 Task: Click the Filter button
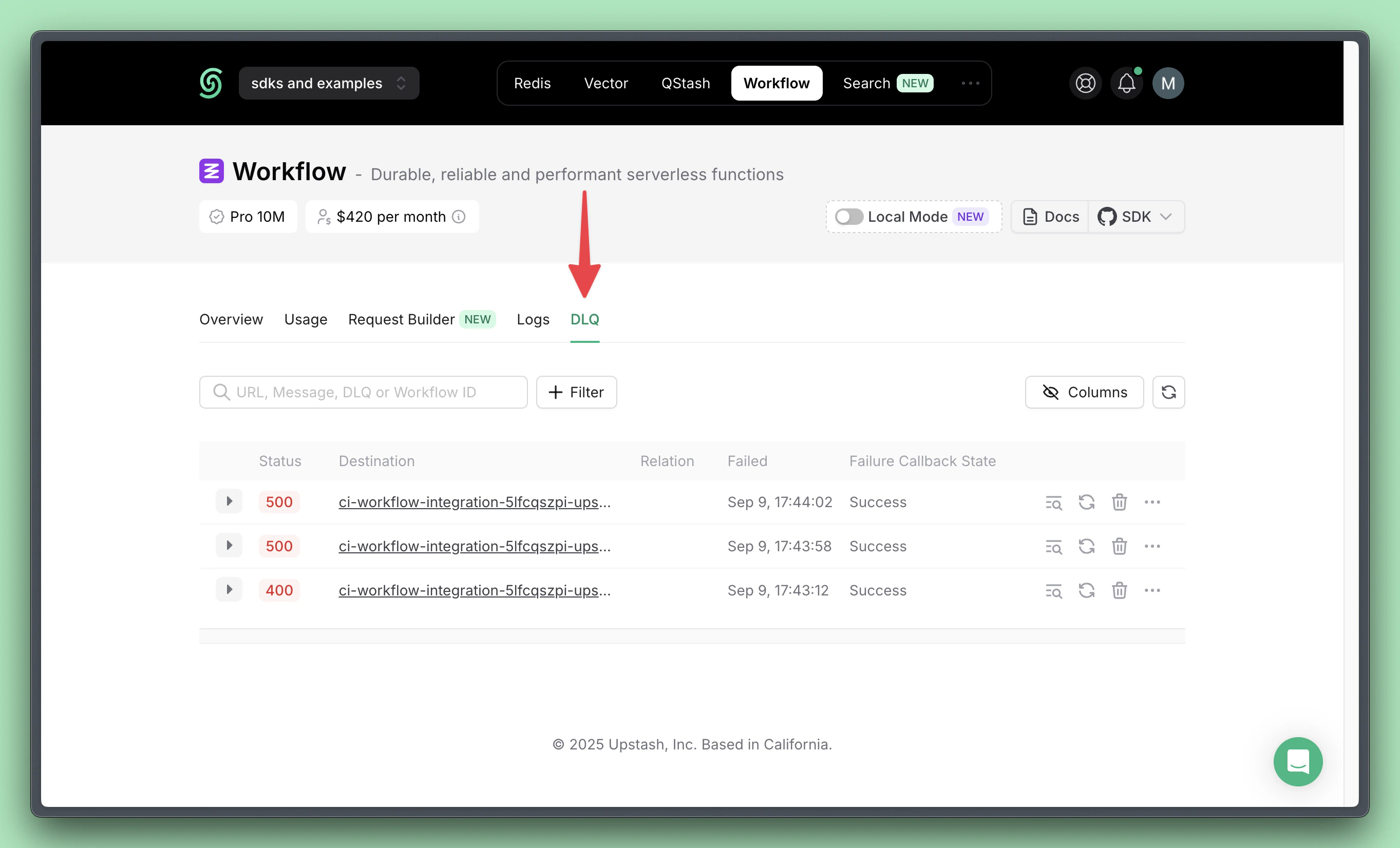pos(576,392)
